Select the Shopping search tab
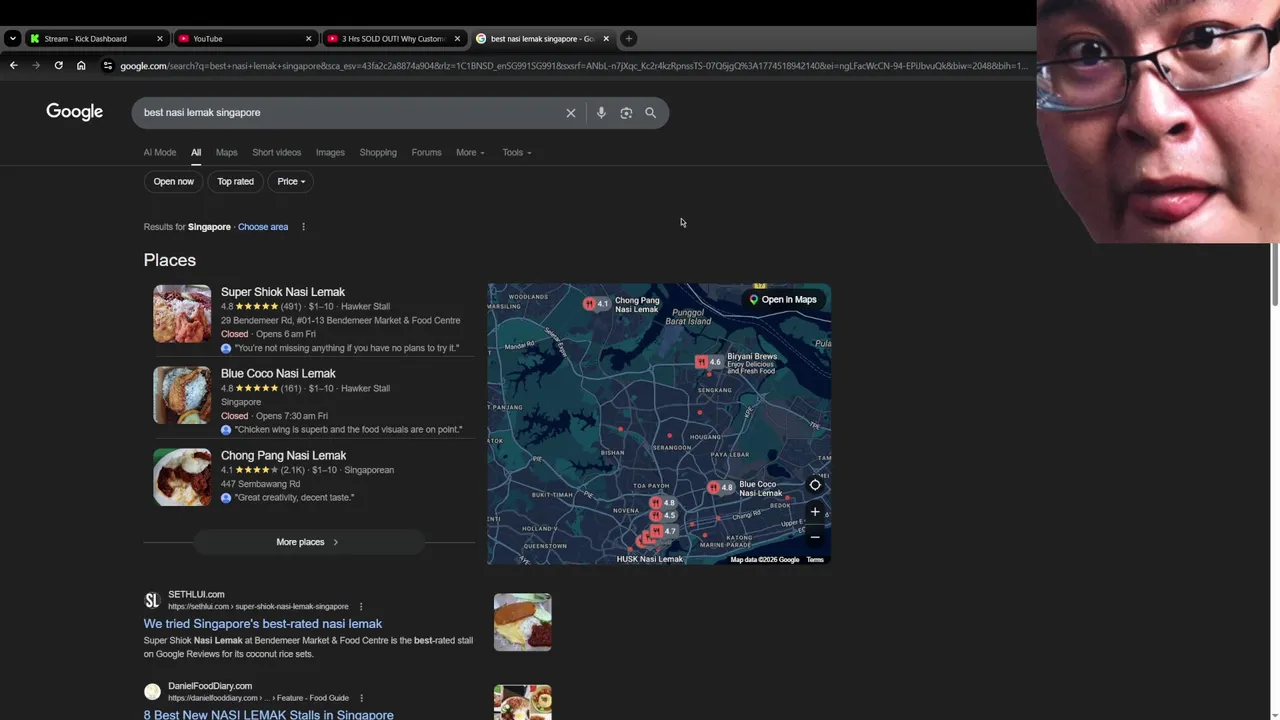 pyautogui.click(x=378, y=153)
